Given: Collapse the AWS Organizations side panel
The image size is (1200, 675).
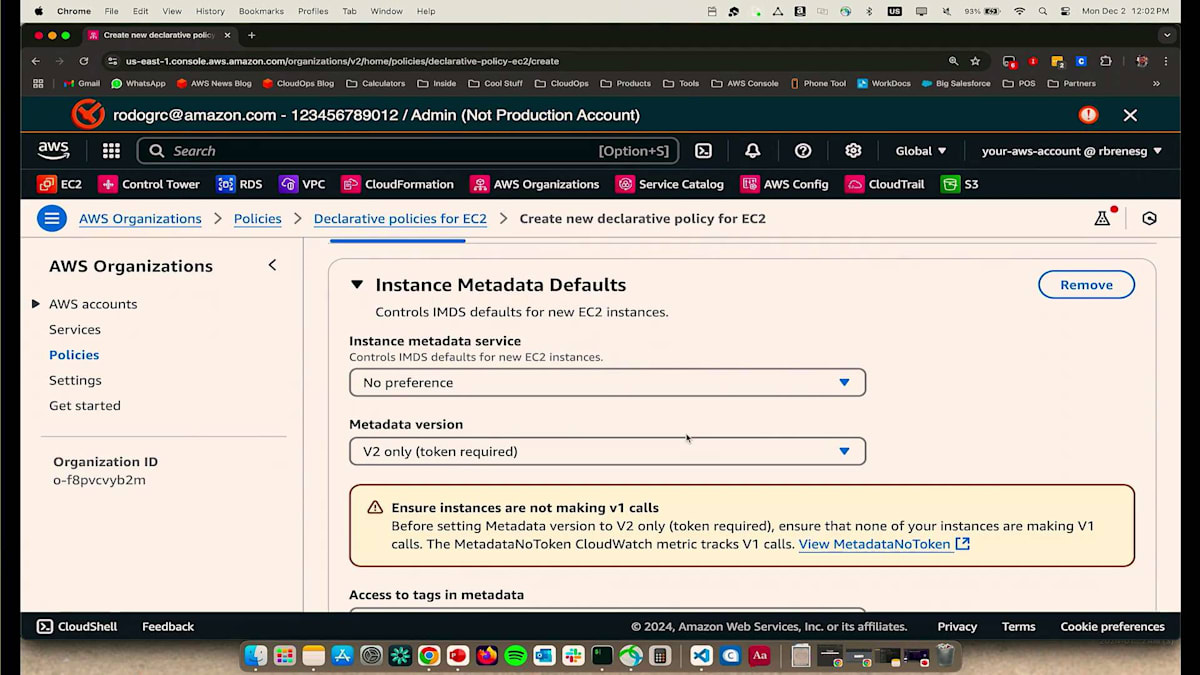Looking at the screenshot, I should click(x=272, y=265).
